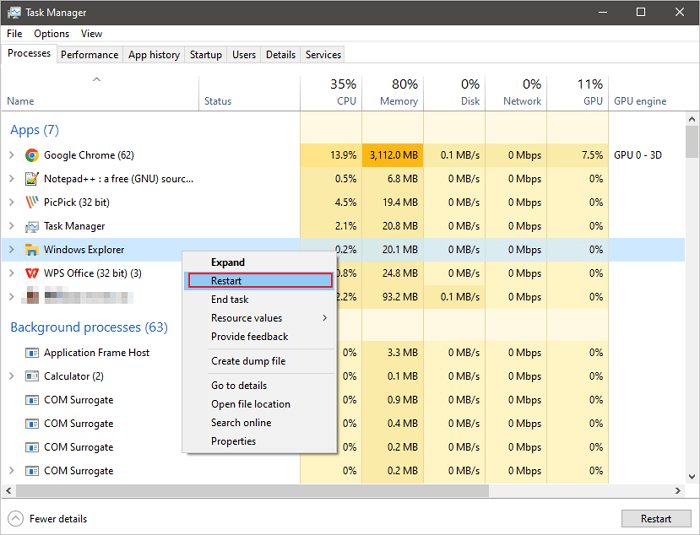Click the Windows Explorer folder icon
This screenshot has width=700, height=535.
click(x=32, y=250)
